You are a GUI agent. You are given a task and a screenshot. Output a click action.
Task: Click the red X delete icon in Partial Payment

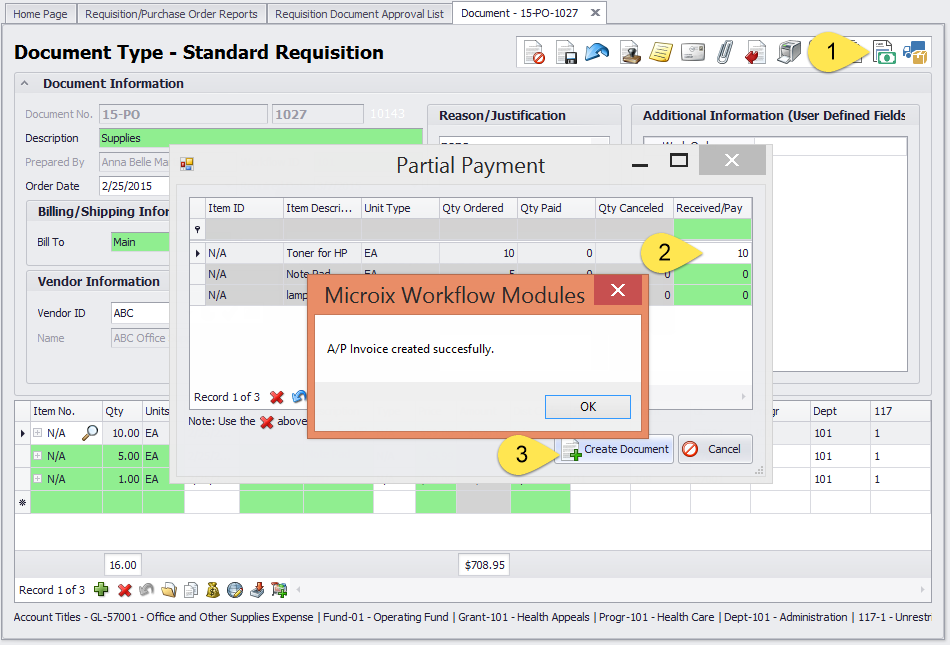277,397
